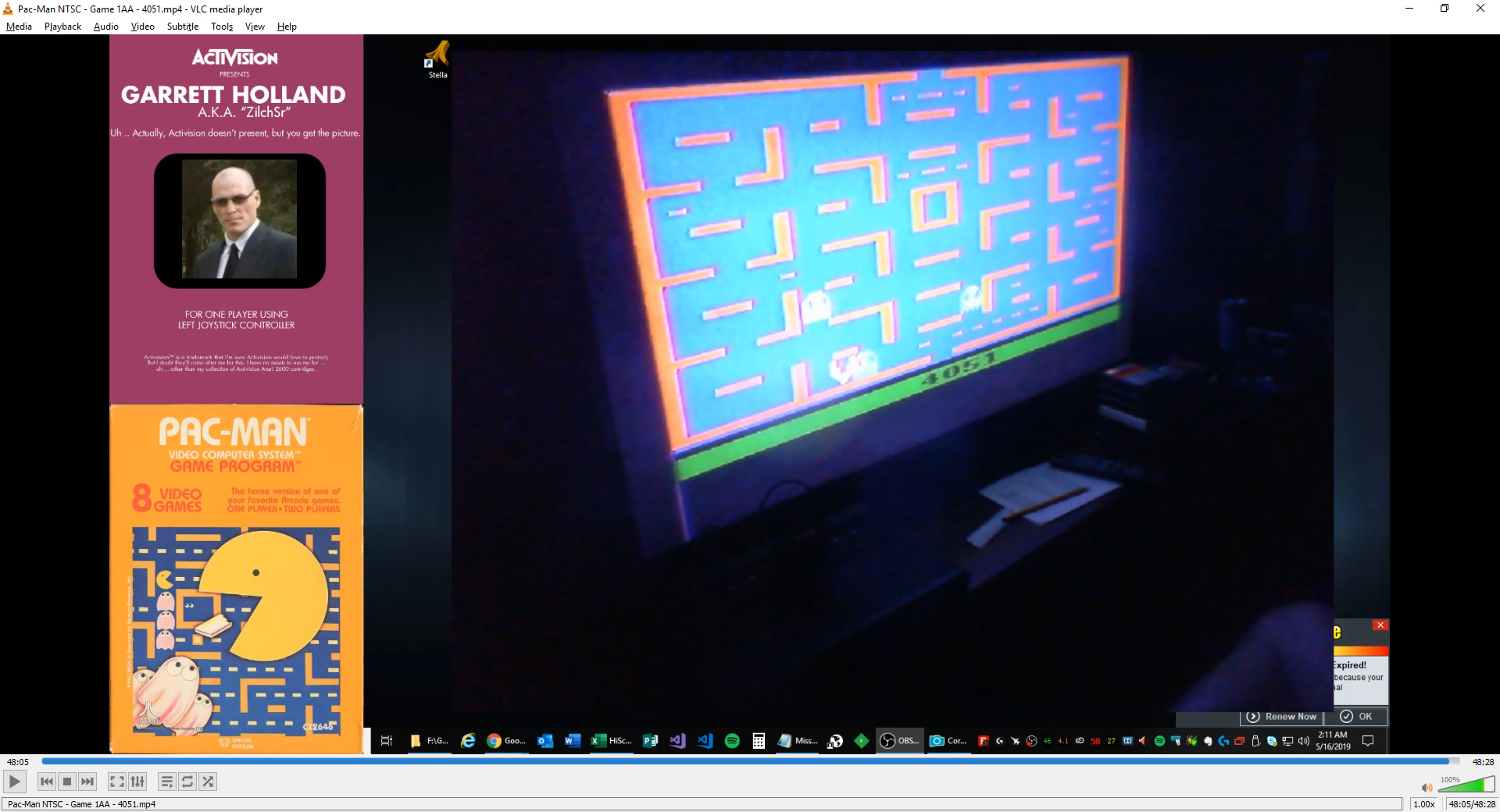The width and height of the screenshot is (1500, 812).
Task: Click the blue seek bar
Action: 750,761
